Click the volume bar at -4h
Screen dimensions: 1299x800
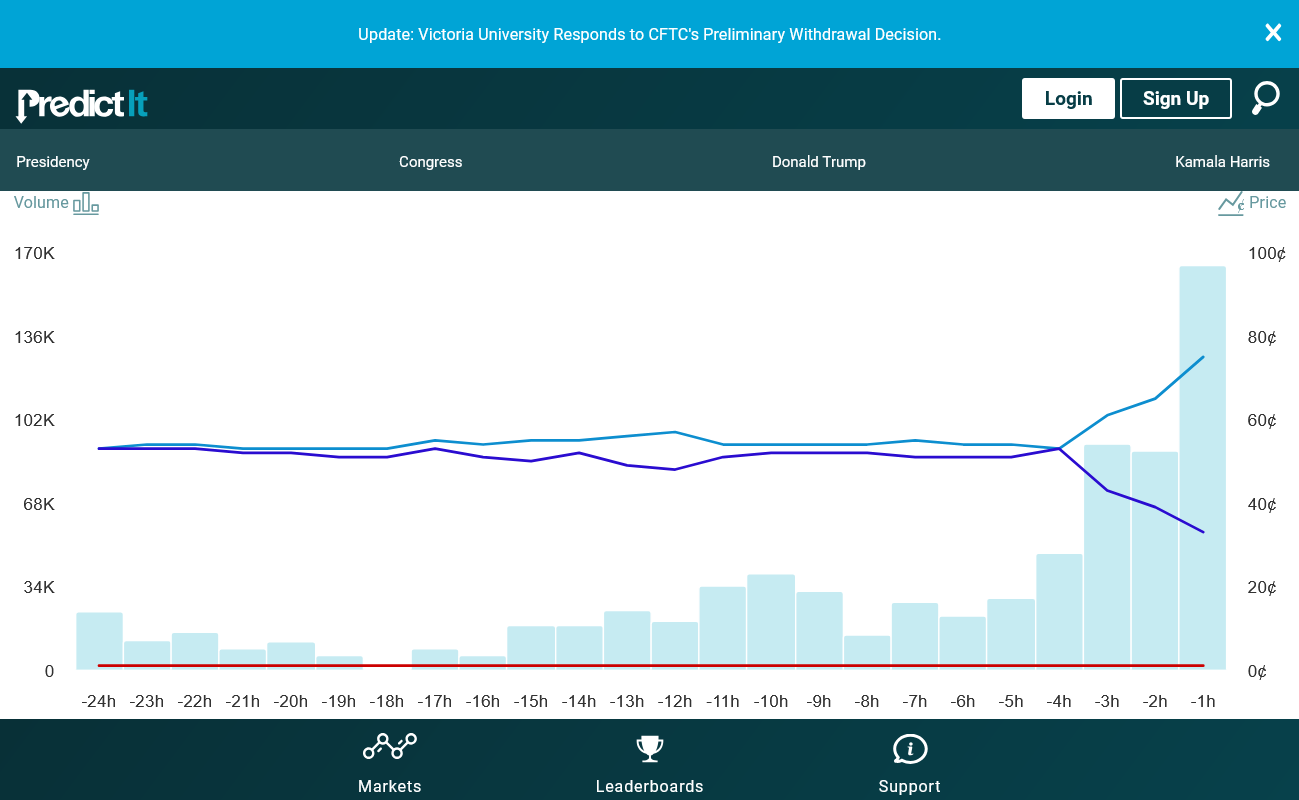click(x=1059, y=611)
